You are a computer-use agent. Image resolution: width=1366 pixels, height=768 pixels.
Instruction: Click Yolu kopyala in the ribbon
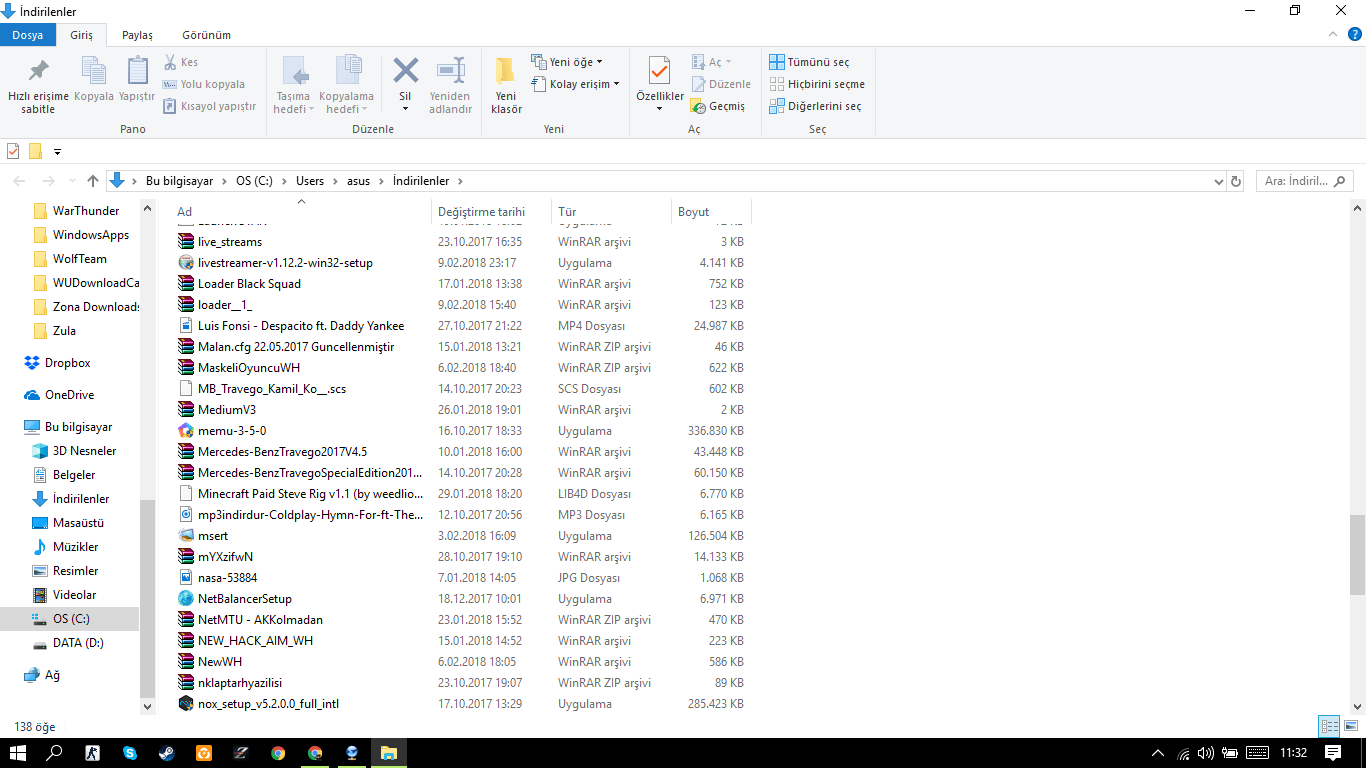204,84
